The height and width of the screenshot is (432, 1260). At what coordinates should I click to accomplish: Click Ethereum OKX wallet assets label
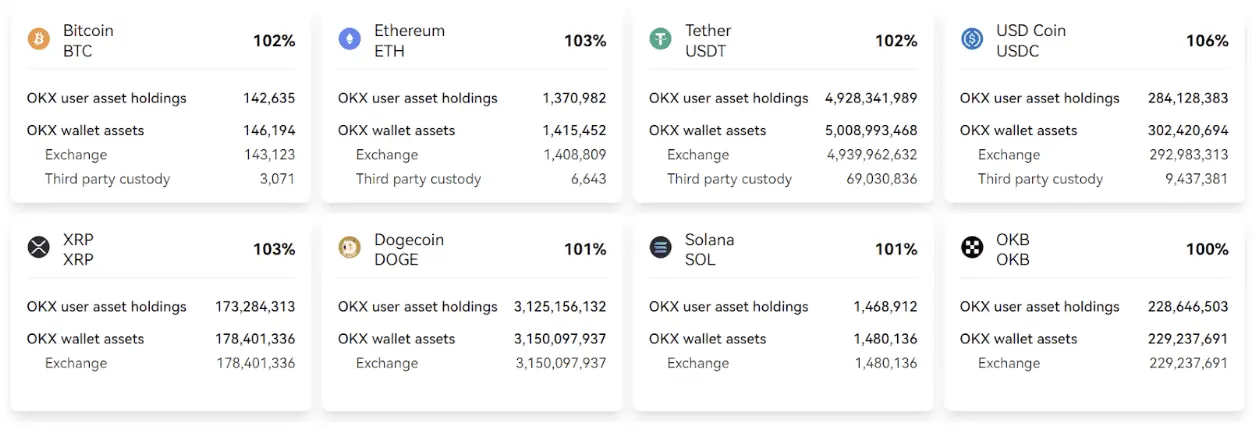click(396, 130)
